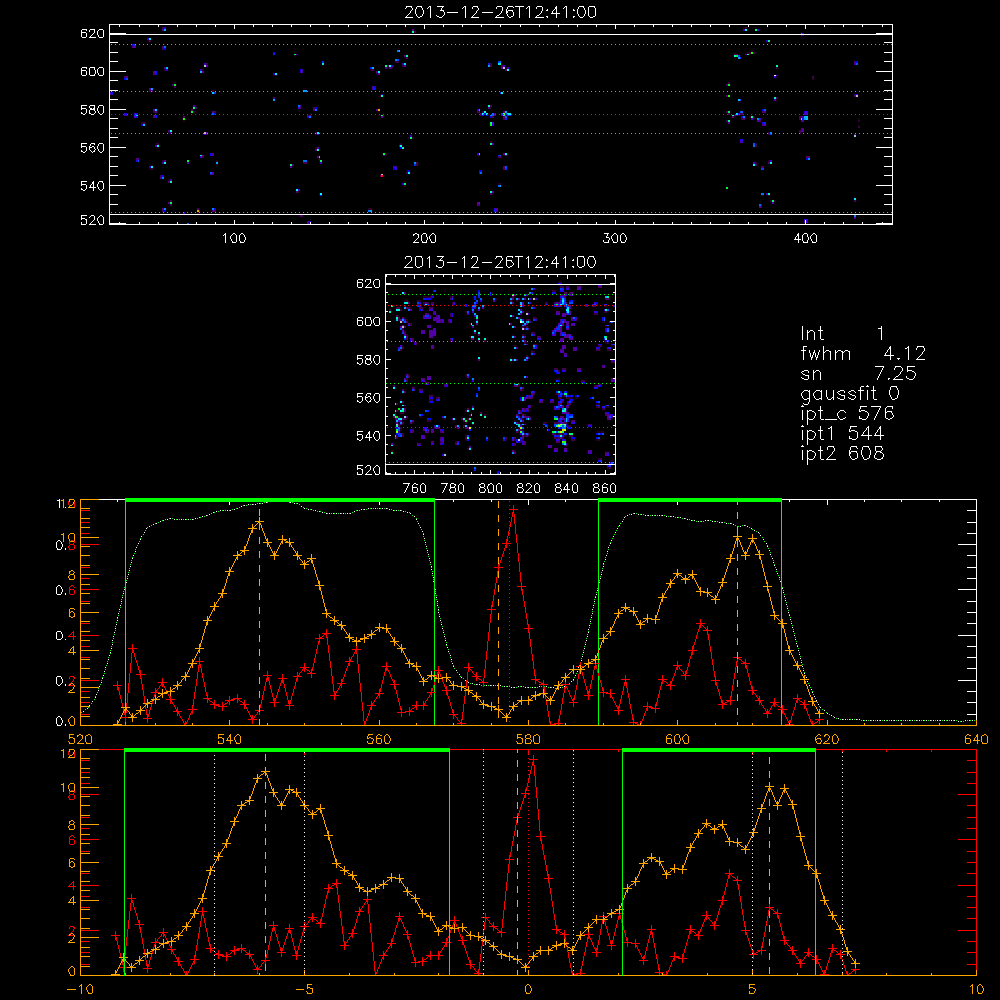1000x1000 pixels.
Task: Click the 'sn 7.25' value
Action: [x=858, y=373]
